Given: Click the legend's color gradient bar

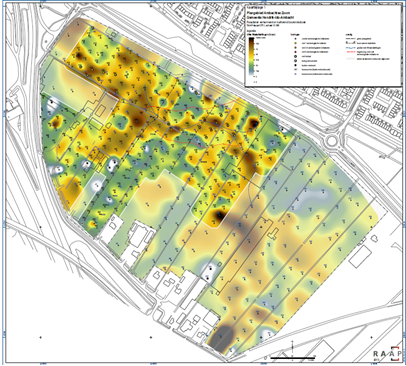Looking at the screenshot, I should click(251, 56).
